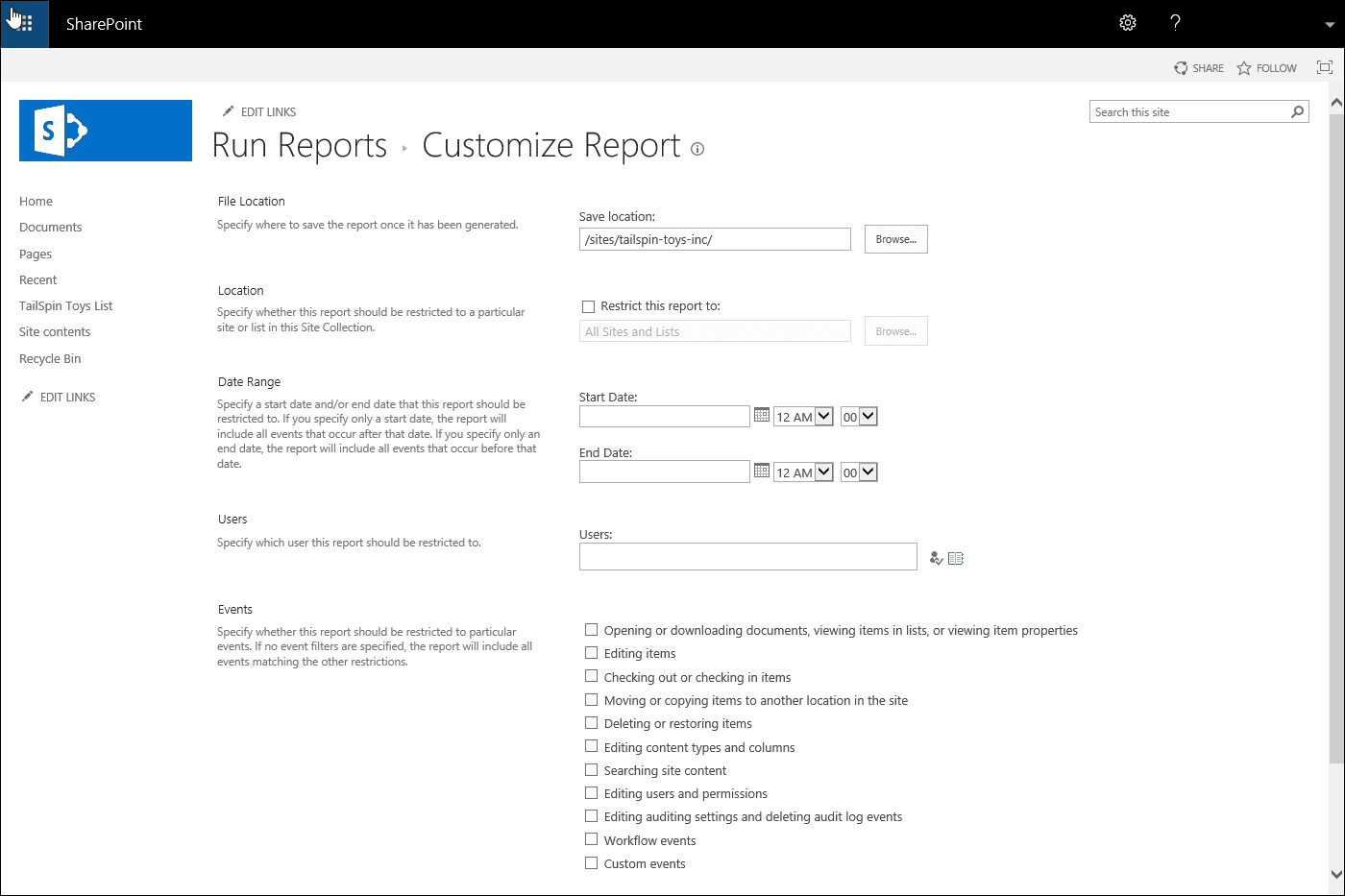Screen dimensions: 1345x896
Task: Open the Recycle Bin from the navigation
Action: click(x=49, y=358)
